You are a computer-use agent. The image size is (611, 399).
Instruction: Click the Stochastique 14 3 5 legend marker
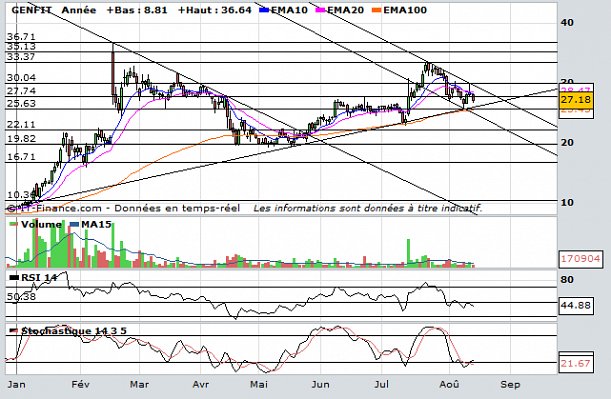(x=14, y=330)
